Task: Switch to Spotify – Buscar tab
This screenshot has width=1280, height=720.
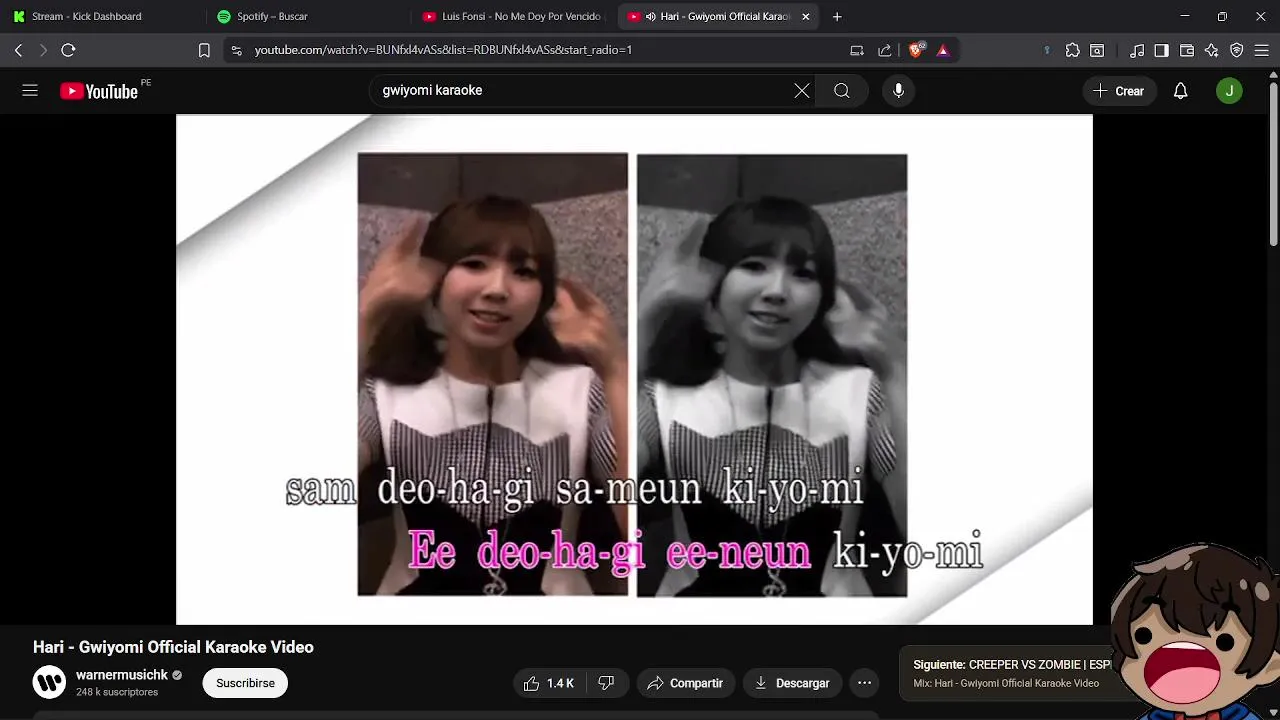Action: 307,16
